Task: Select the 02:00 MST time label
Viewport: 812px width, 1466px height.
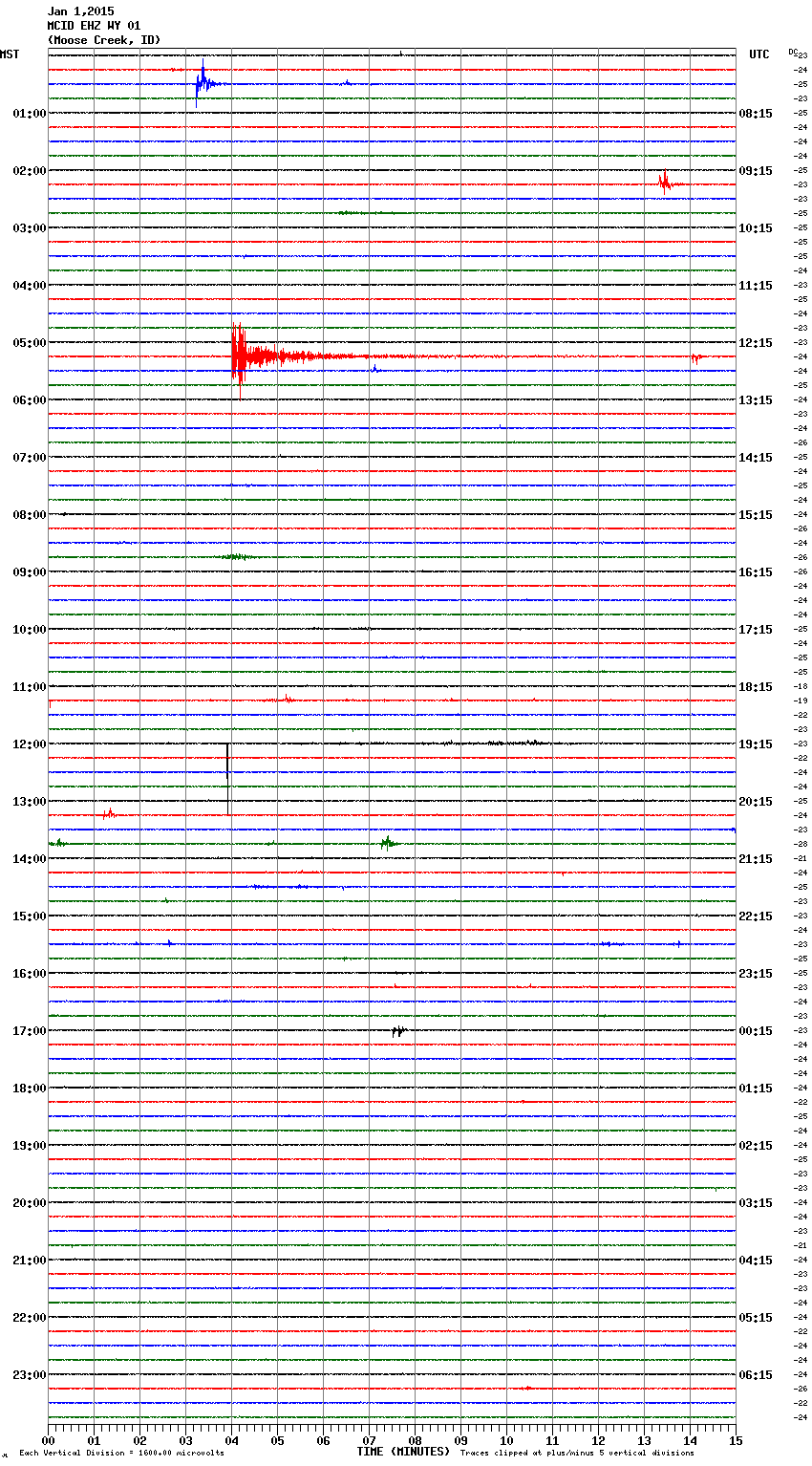Action: point(29,171)
